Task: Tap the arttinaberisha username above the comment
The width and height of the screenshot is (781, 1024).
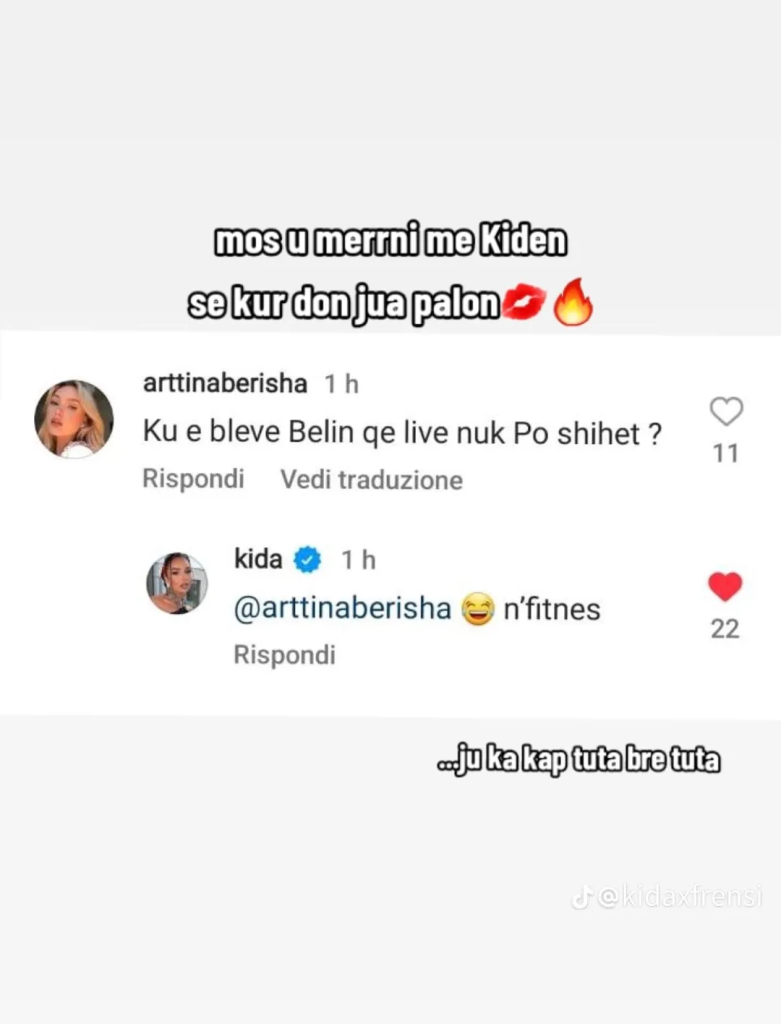Action: coord(225,383)
